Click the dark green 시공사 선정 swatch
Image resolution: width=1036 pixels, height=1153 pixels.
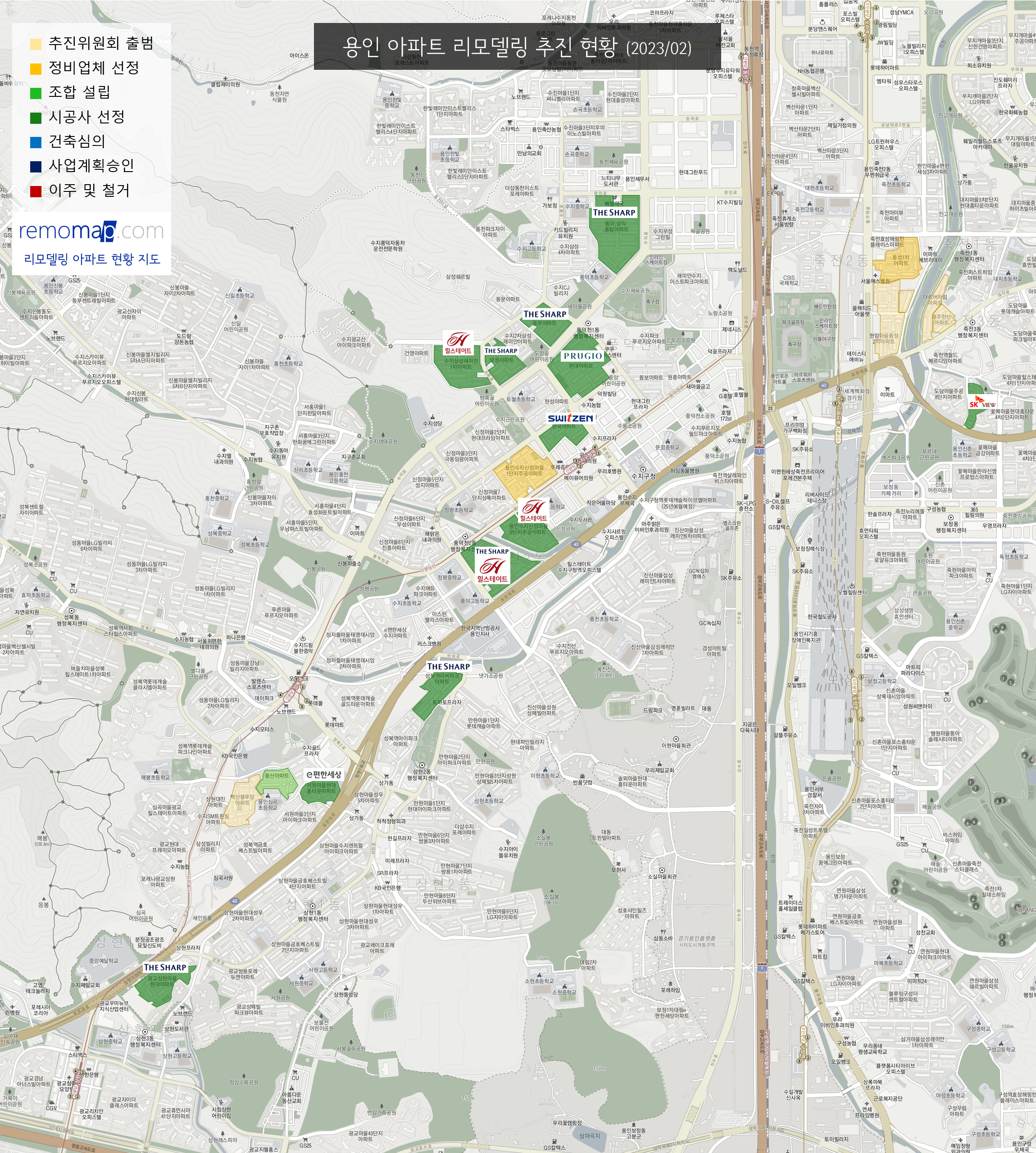[36, 118]
